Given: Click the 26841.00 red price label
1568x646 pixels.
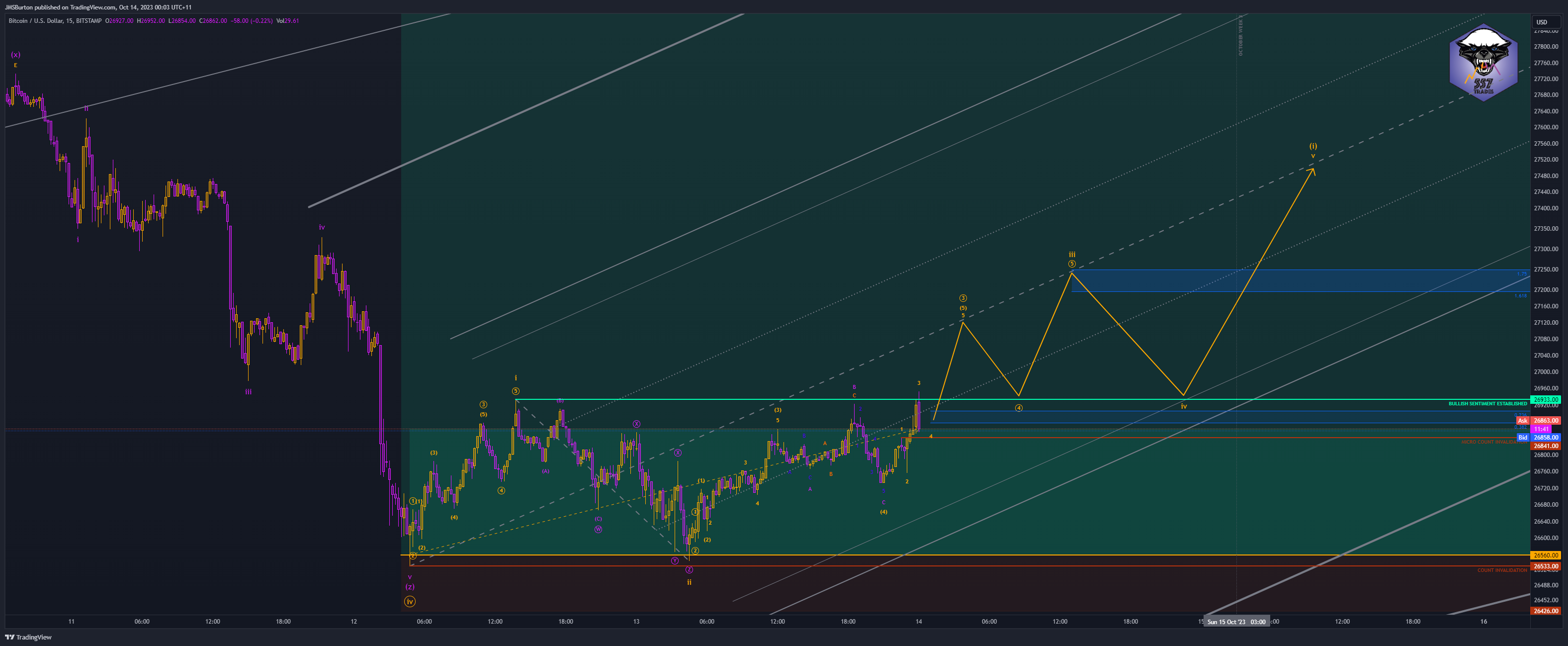Looking at the screenshot, I should click(x=1546, y=446).
